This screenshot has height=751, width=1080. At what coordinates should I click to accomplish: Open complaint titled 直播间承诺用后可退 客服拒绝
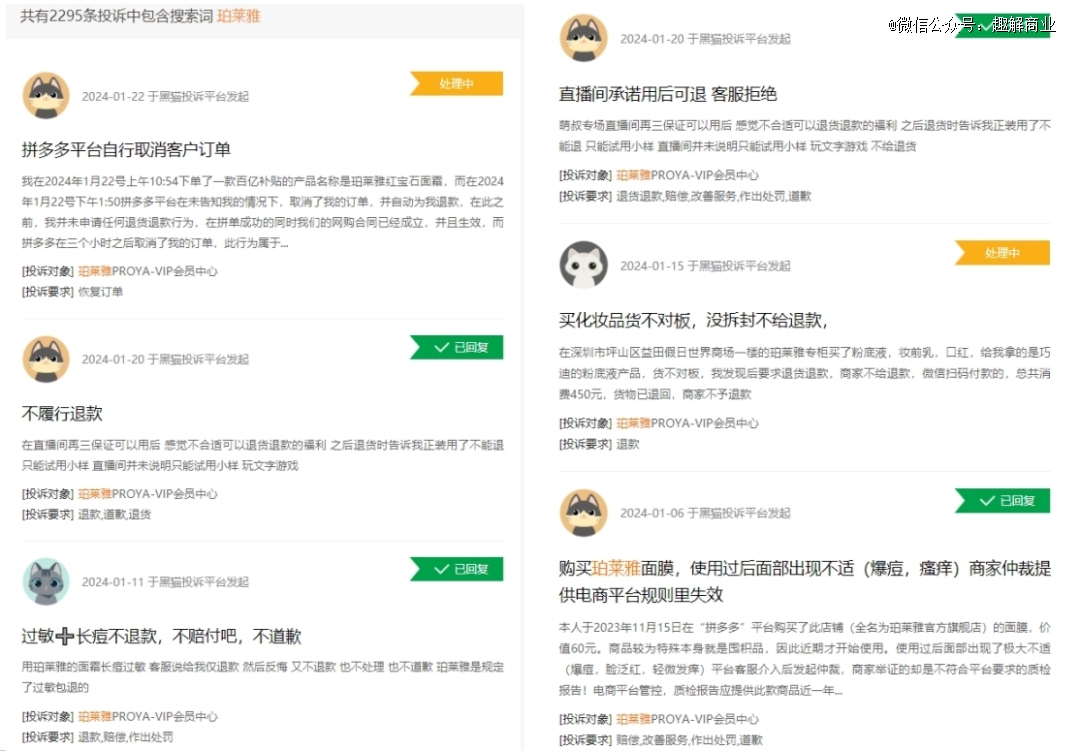(x=667, y=94)
